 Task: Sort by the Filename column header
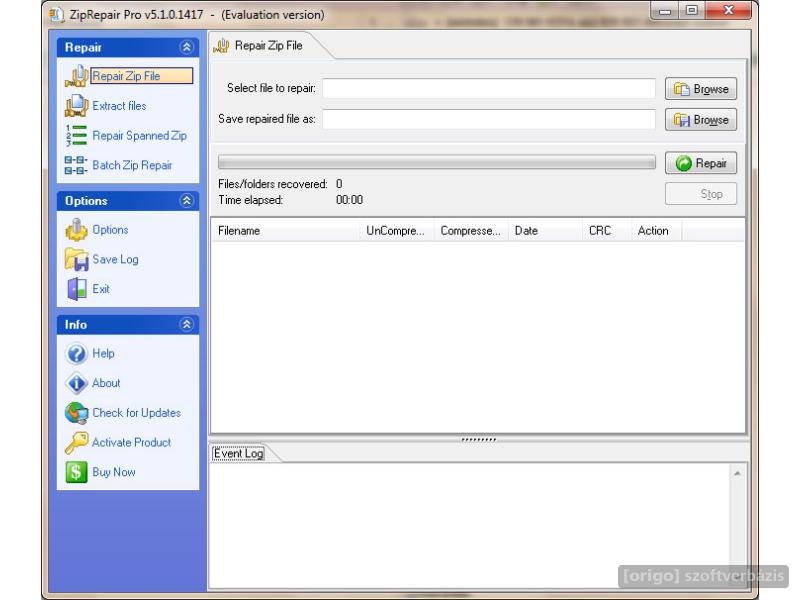click(x=286, y=231)
